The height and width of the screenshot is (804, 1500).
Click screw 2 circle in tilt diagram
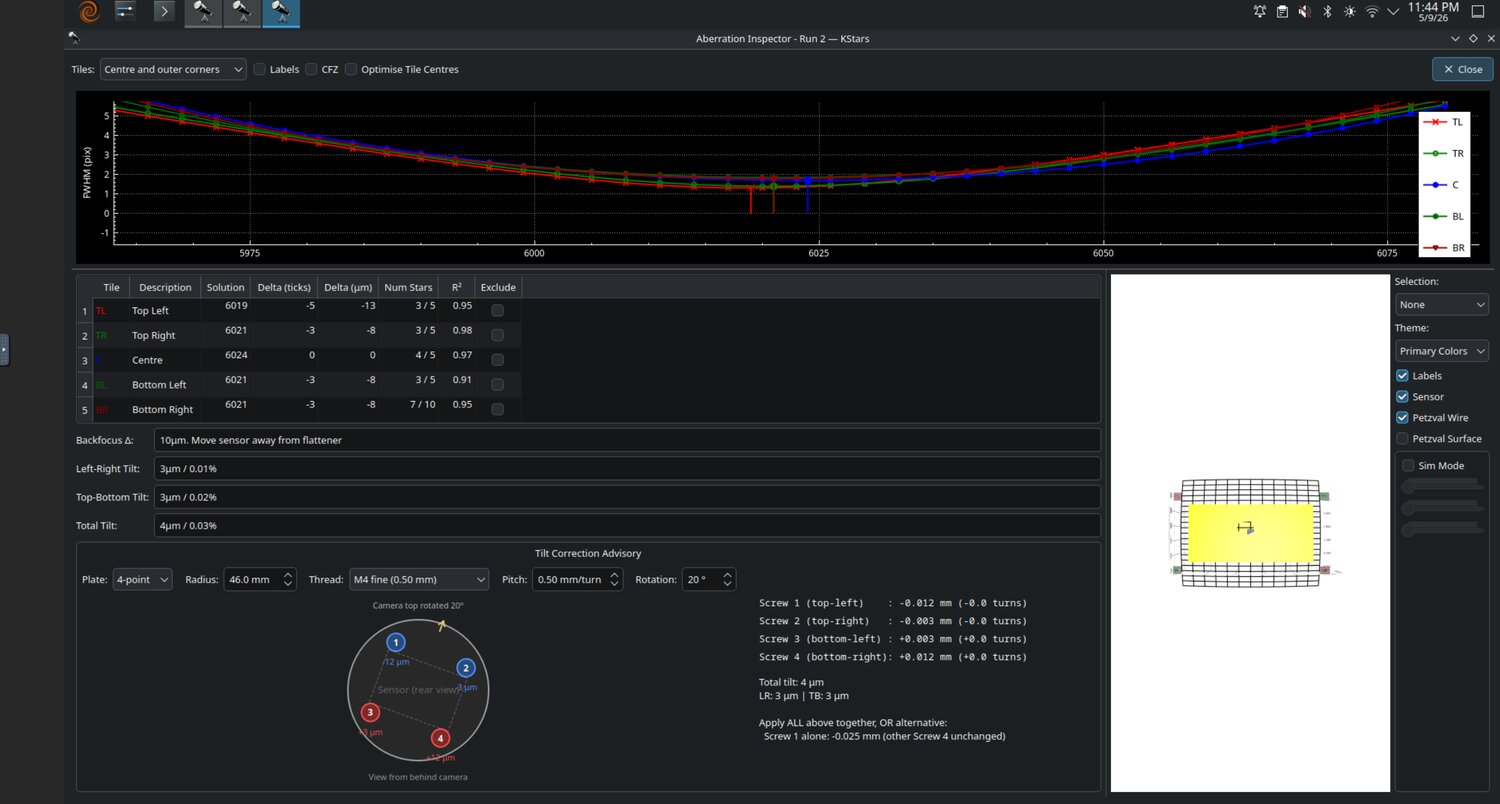pos(466,668)
